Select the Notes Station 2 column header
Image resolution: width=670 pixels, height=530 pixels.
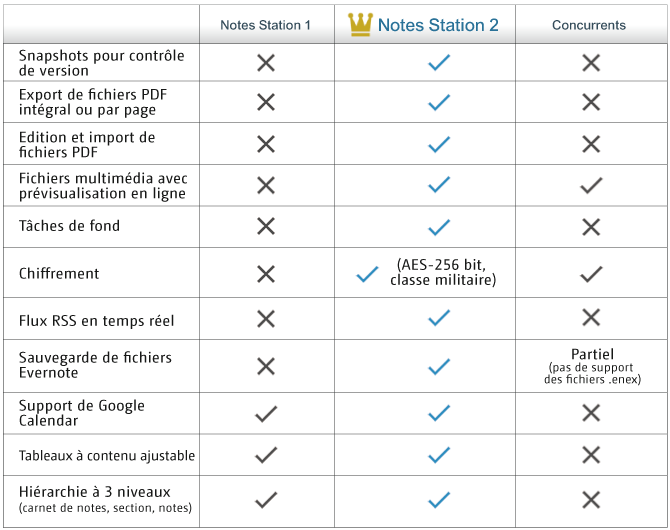tap(438, 25)
